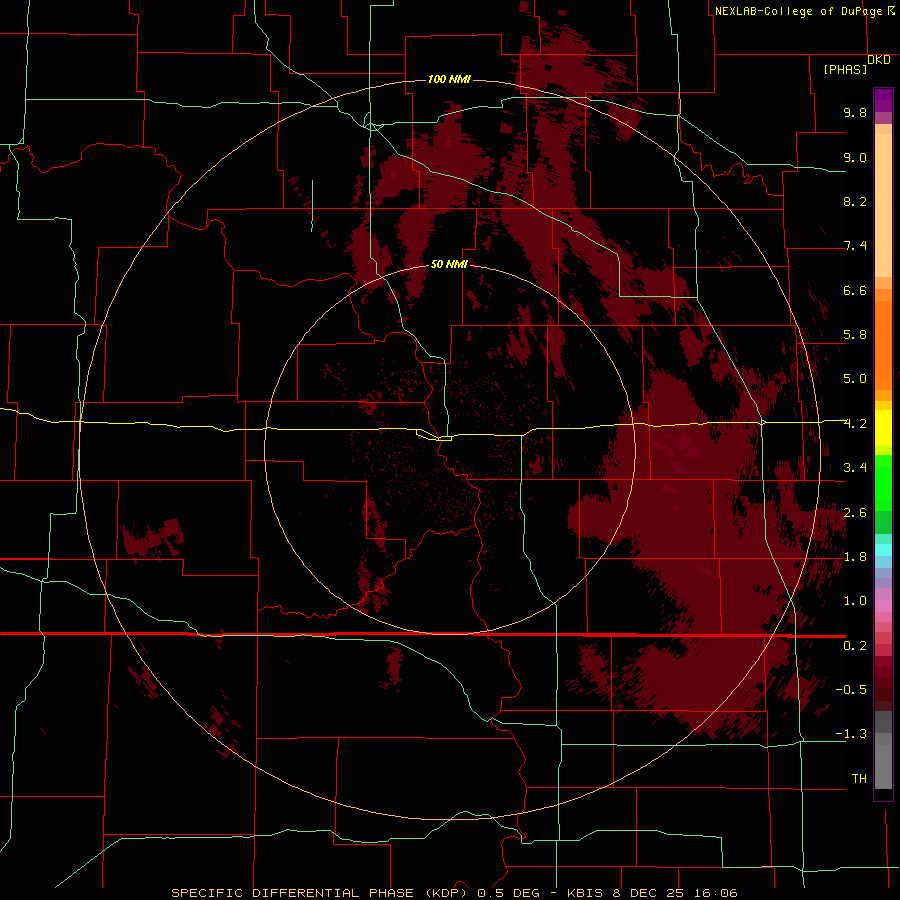
Task: Pick the bright green segment of the color scale
Action: pyautogui.click(x=883, y=483)
